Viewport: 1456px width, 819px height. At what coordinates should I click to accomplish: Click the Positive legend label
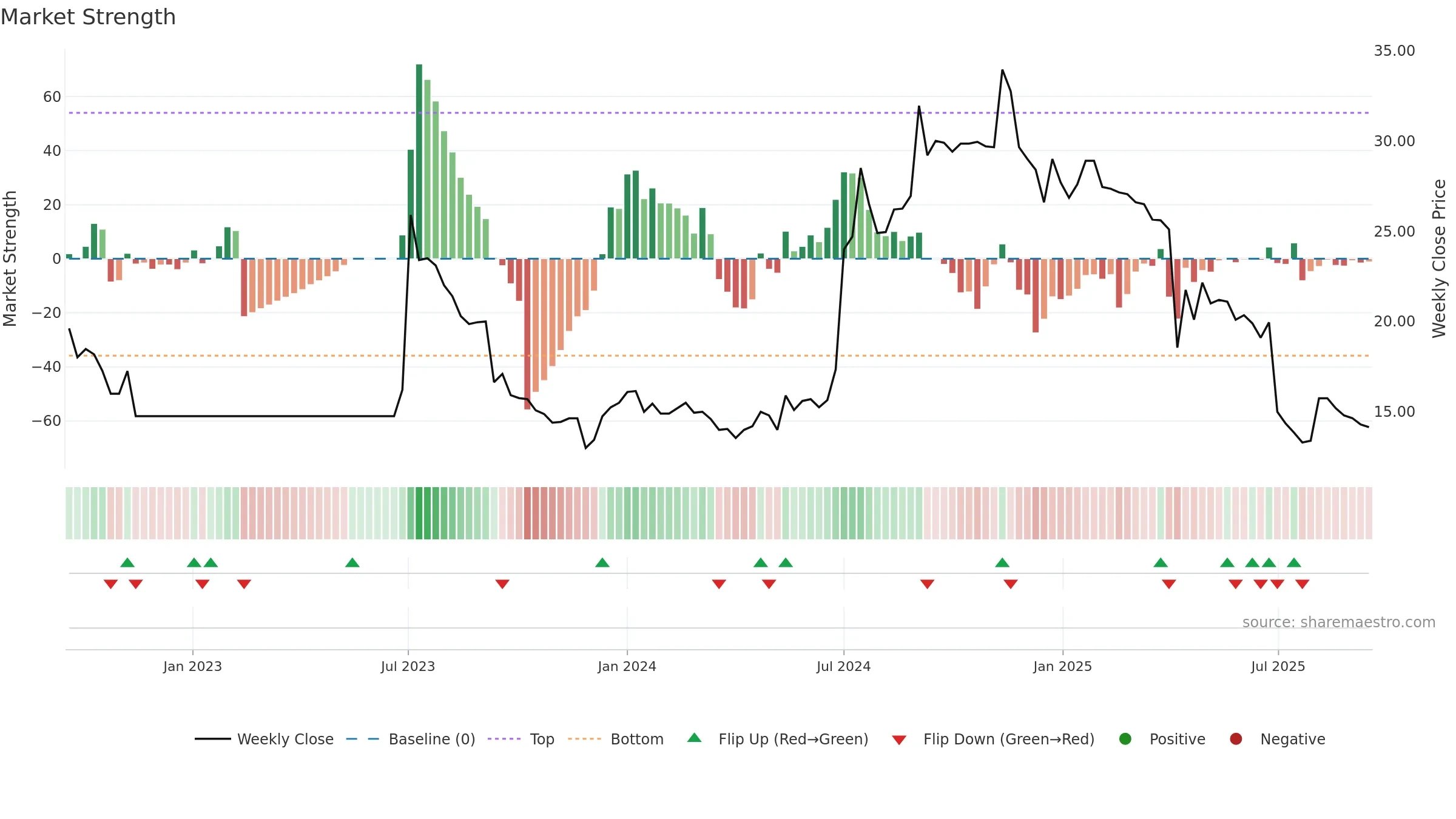point(1178,739)
